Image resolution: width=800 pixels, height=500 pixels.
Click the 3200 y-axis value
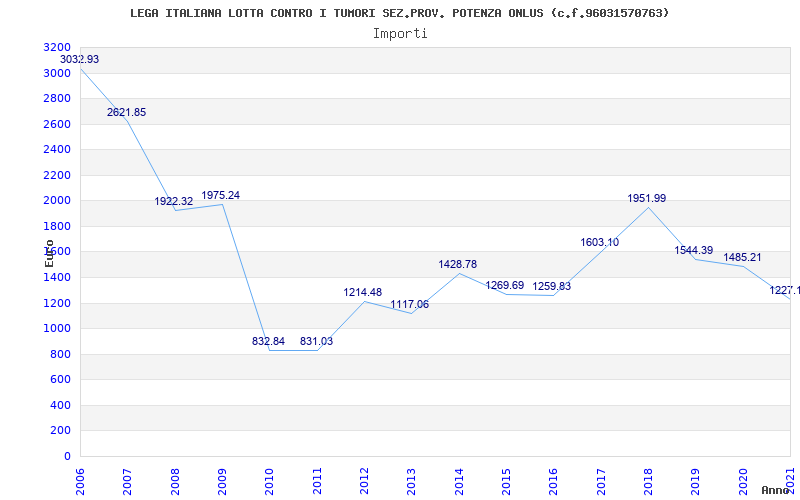[x=57, y=48]
